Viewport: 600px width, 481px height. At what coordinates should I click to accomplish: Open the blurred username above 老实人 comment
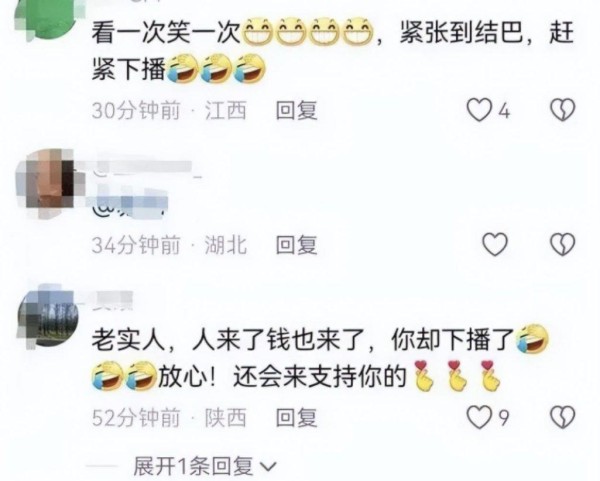[112, 300]
